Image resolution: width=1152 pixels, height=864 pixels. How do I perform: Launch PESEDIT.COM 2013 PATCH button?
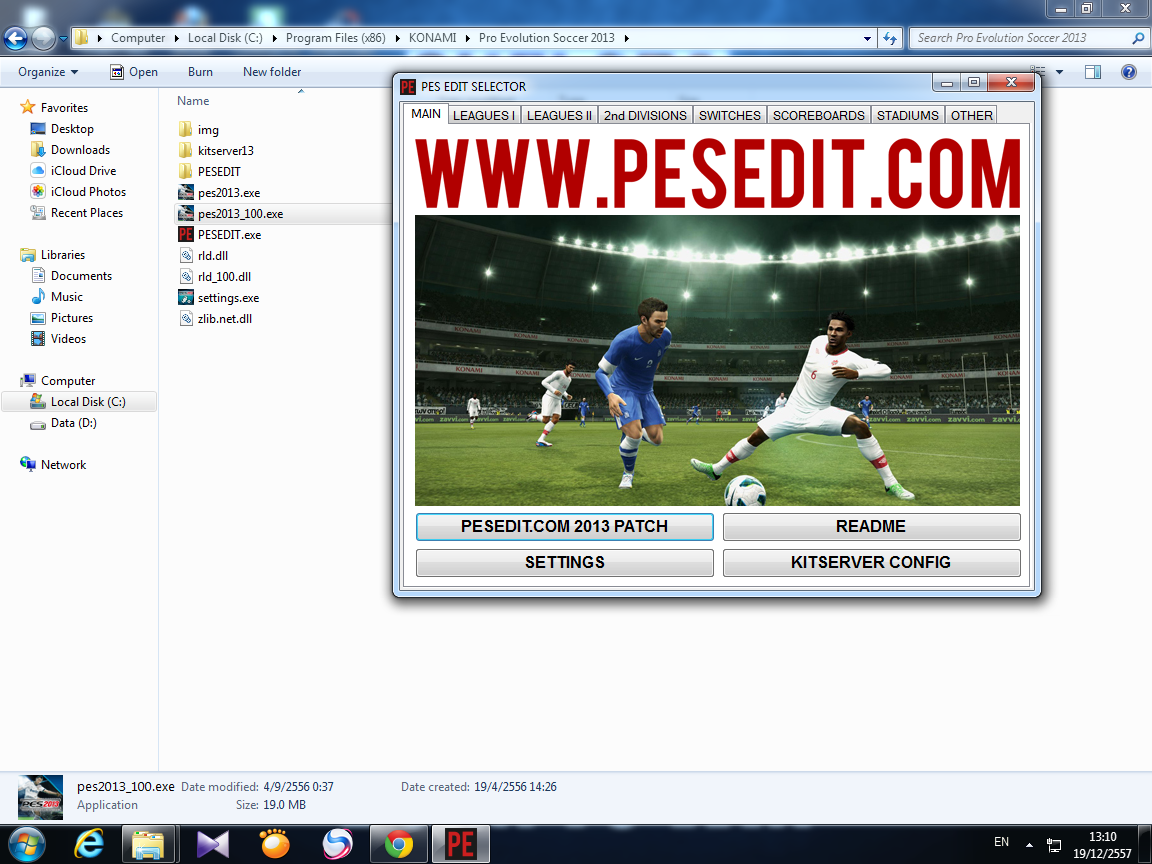pyautogui.click(x=564, y=527)
